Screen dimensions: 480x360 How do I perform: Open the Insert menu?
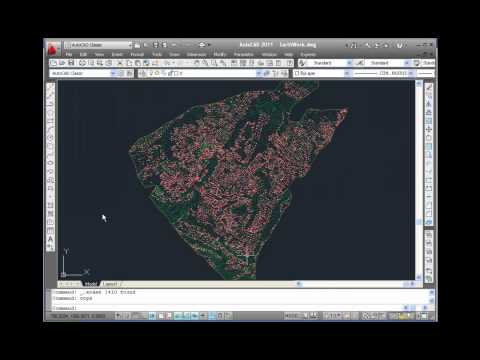coord(117,54)
